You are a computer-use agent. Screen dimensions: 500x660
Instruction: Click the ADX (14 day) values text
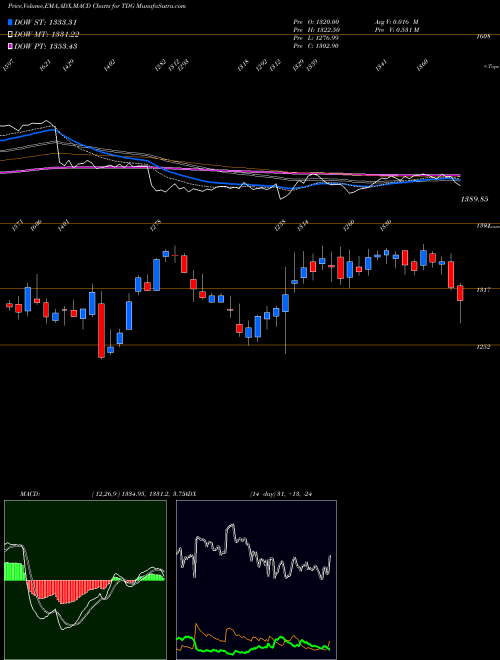click(x=282, y=493)
